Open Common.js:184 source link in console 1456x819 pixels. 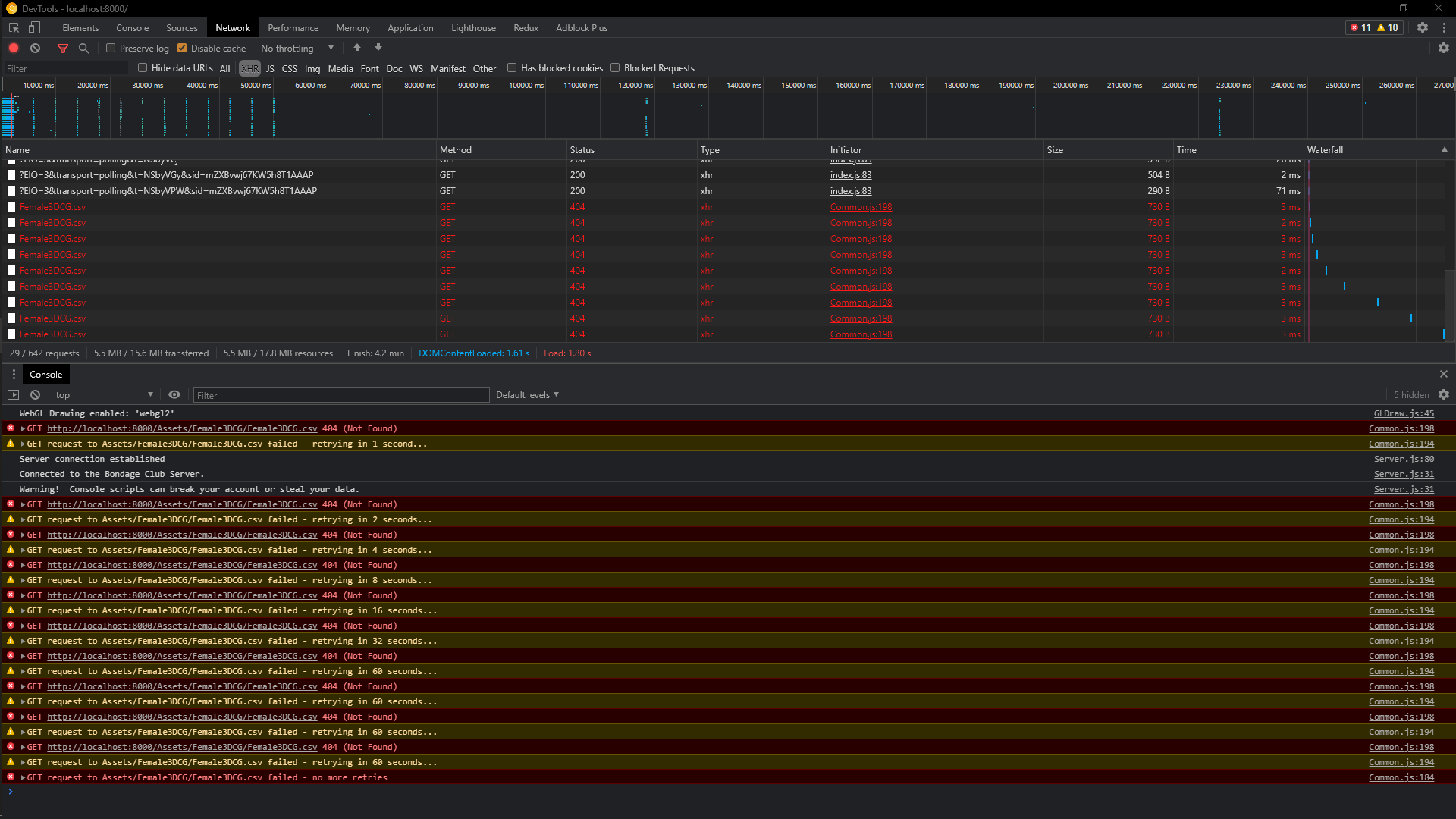pyautogui.click(x=1401, y=777)
